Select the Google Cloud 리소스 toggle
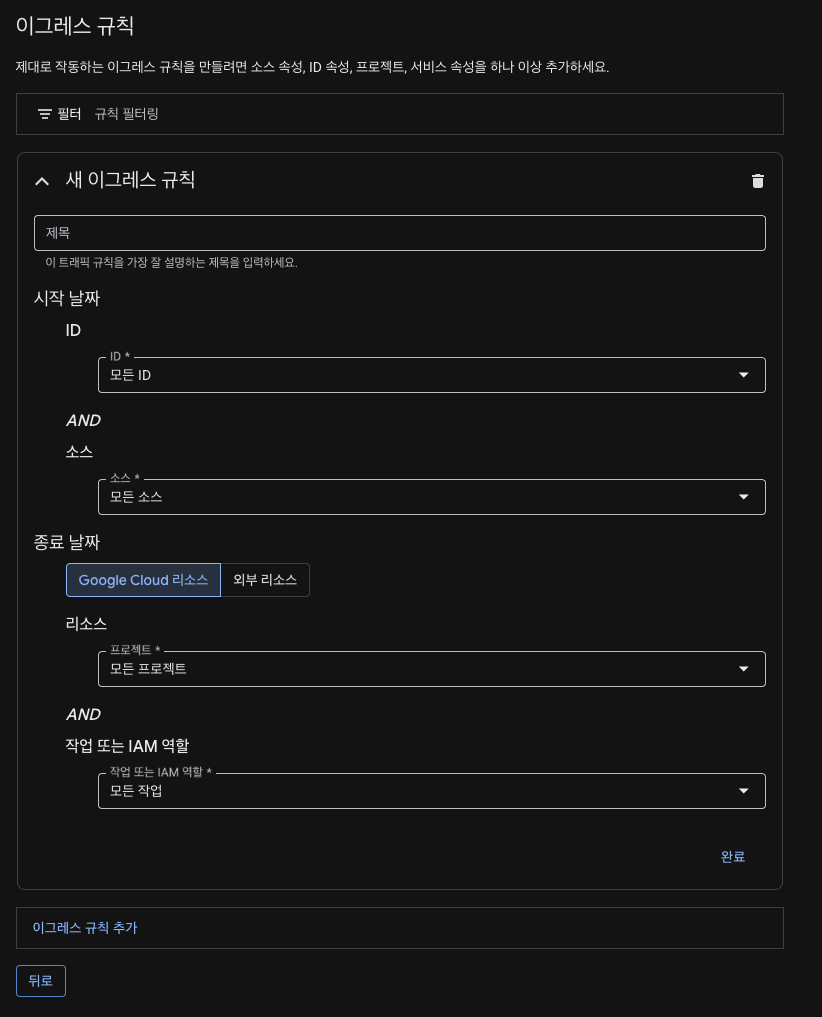 143,580
